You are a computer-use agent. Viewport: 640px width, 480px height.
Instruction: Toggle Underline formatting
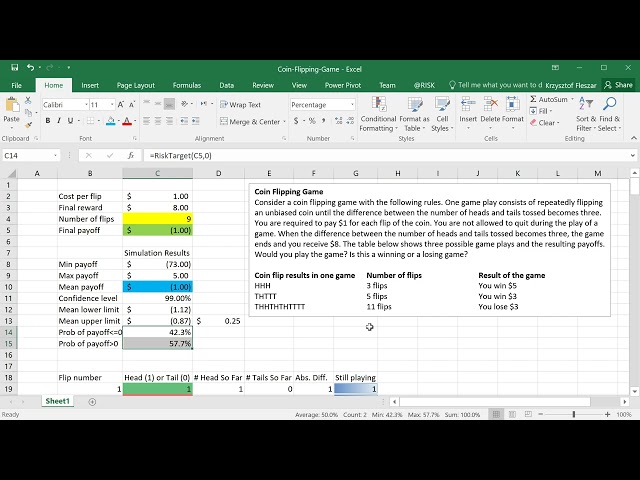coord(70,121)
